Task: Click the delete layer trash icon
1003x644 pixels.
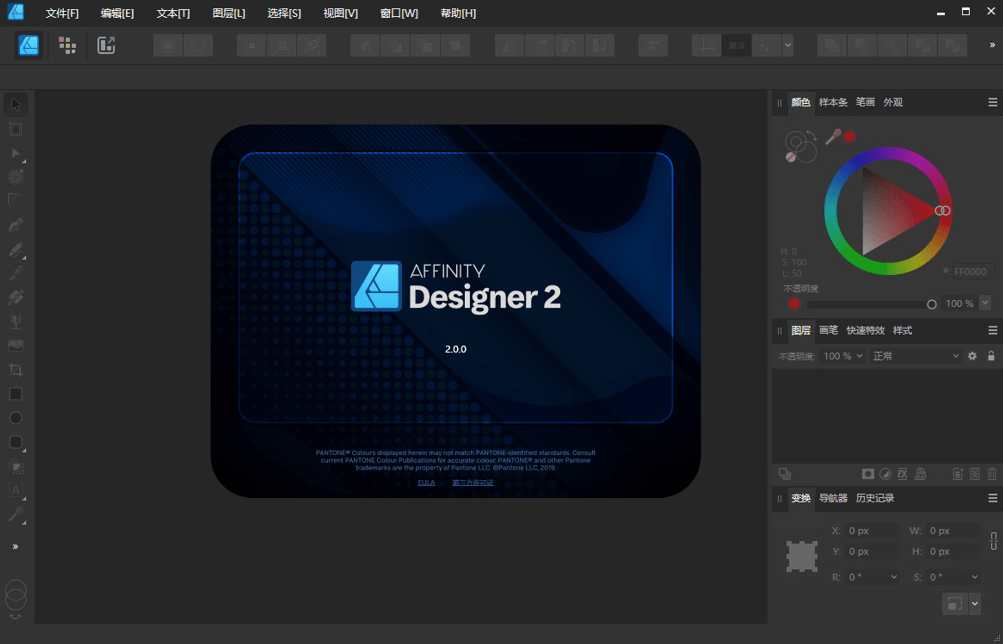Action: pos(991,473)
